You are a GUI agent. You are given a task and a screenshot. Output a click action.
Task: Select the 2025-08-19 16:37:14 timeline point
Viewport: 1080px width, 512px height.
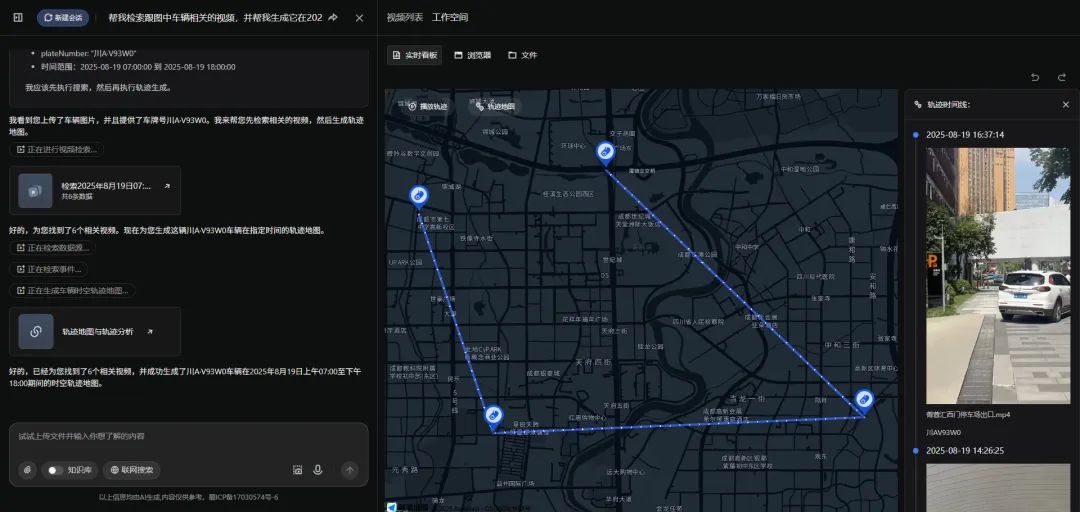pyautogui.click(x=965, y=134)
